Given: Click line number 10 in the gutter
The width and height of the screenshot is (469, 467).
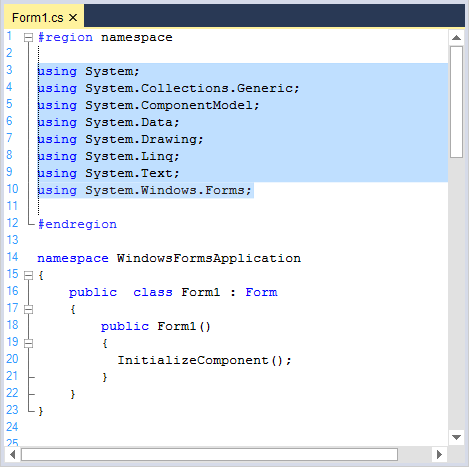Looking at the screenshot, I should click(x=12, y=189).
